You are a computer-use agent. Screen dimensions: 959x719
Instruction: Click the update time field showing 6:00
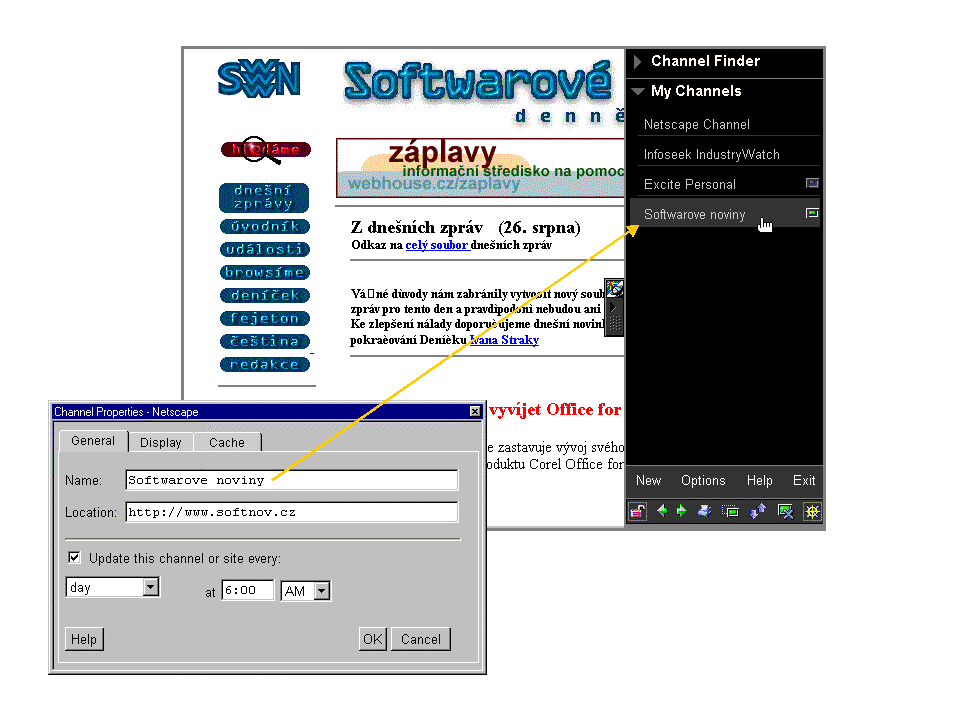[247, 591]
